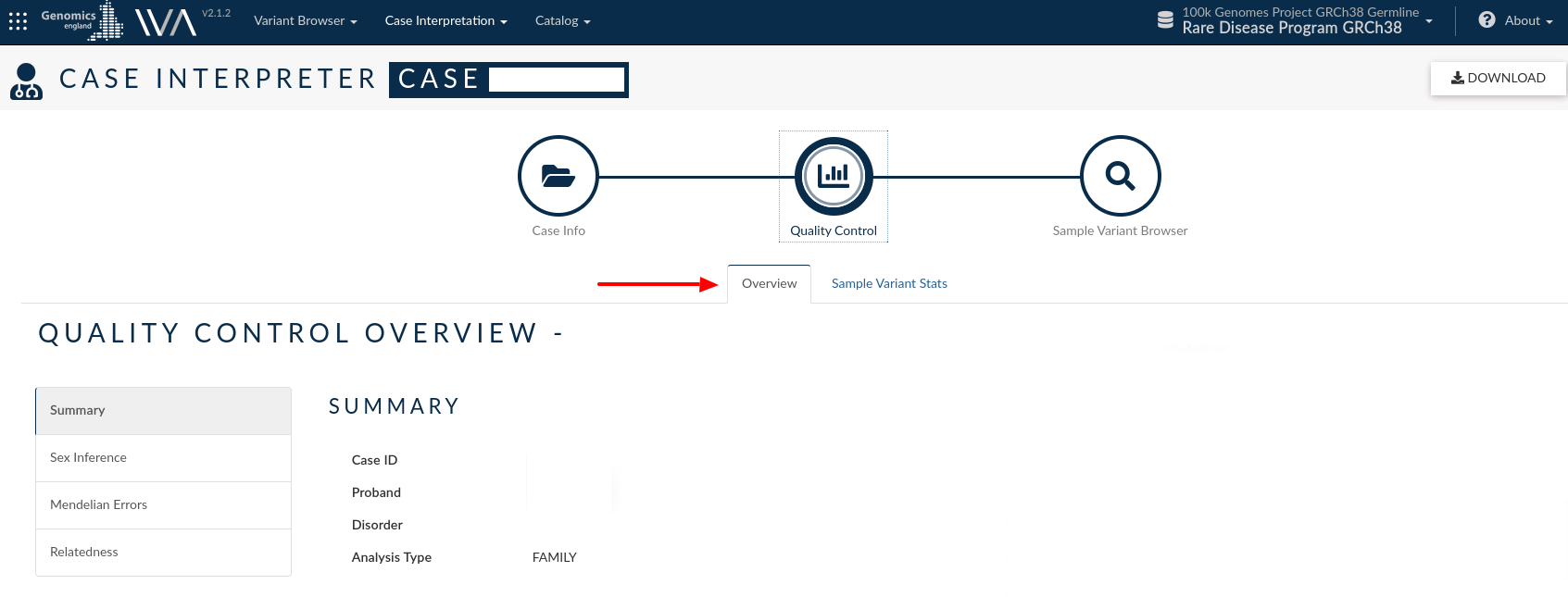Click the SUMMARY section heading
Viewport: 1568px width, 597px height.
coord(395,406)
